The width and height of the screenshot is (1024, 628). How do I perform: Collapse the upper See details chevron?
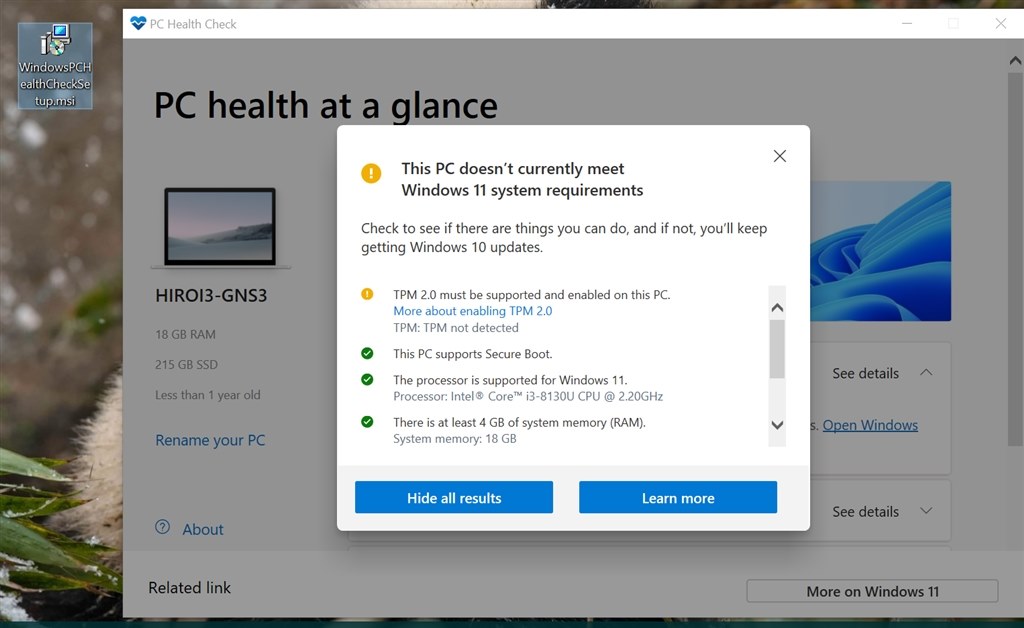[x=926, y=373]
